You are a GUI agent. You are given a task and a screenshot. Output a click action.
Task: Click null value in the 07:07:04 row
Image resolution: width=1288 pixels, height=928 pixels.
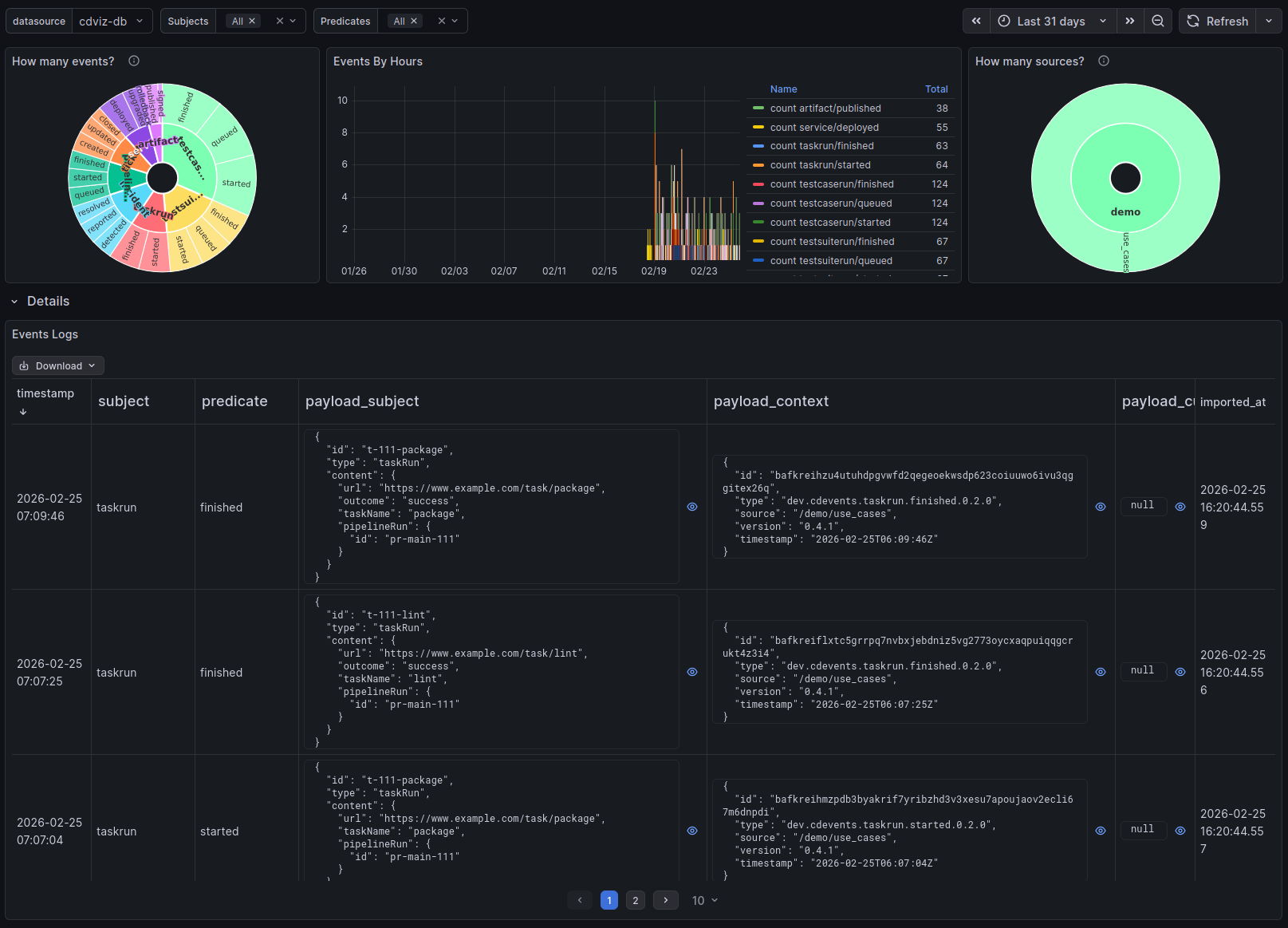[x=1142, y=830]
